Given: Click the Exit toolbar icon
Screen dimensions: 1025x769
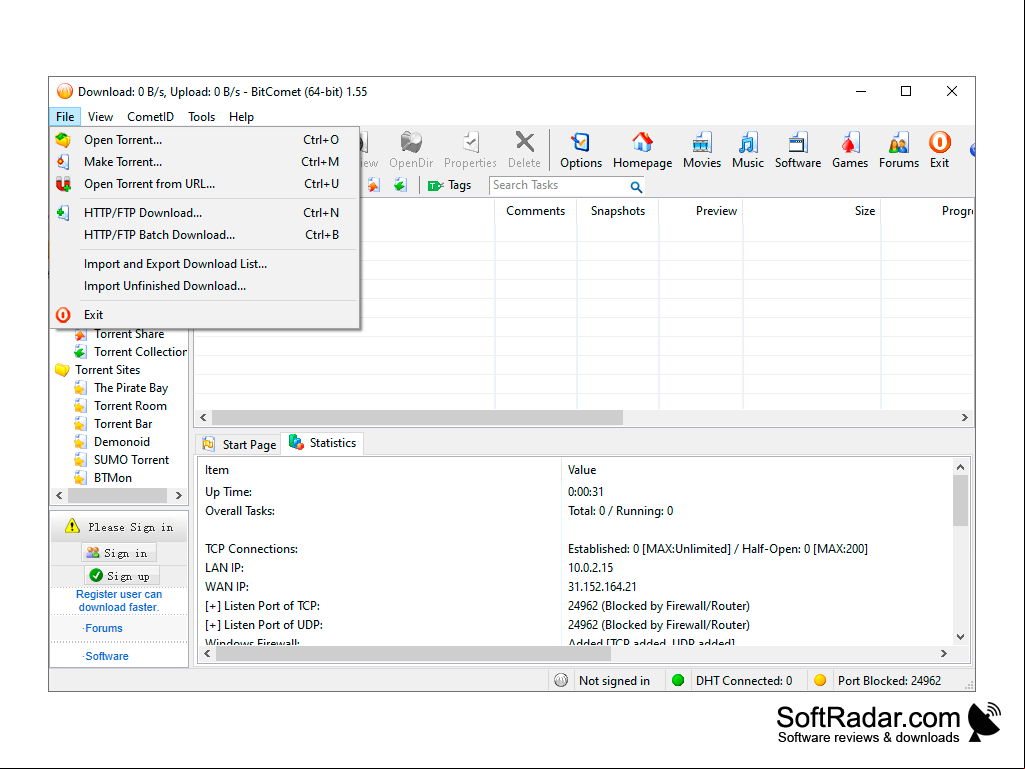Looking at the screenshot, I should tap(939, 150).
